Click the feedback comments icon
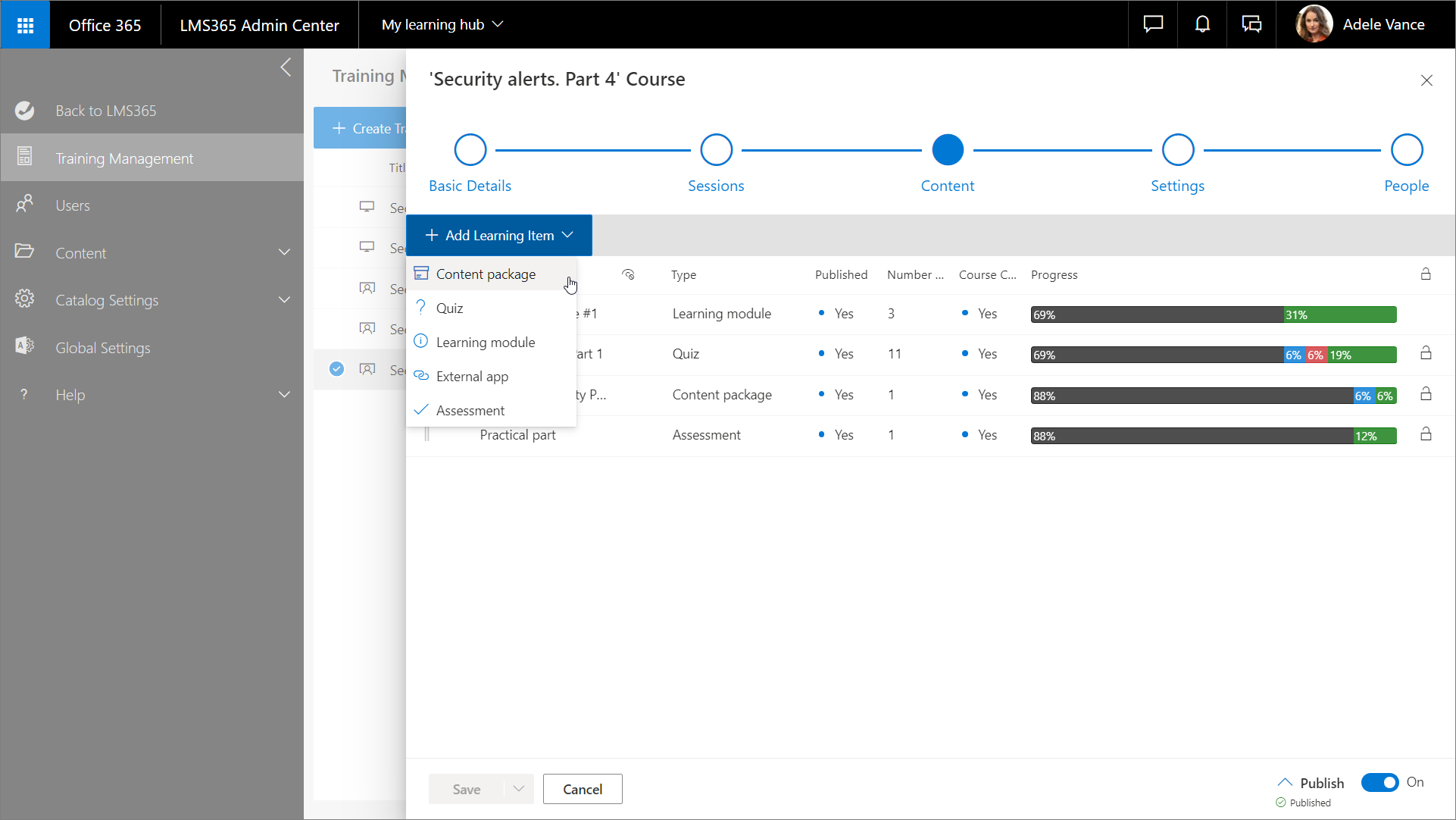1456x820 pixels. (x=1251, y=24)
